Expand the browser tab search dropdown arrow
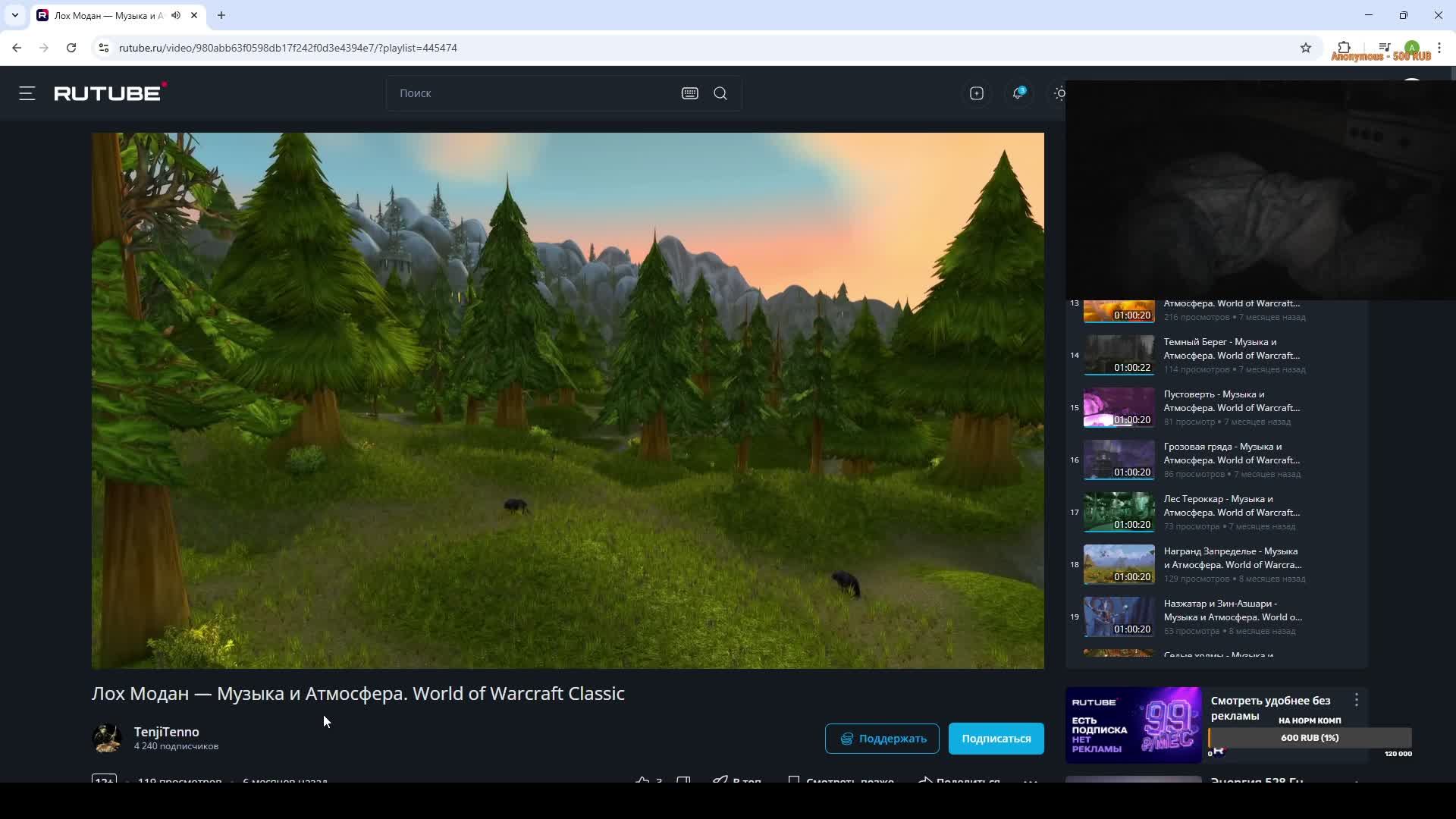The width and height of the screenshot is (1456, 819). tap(14, 15)
